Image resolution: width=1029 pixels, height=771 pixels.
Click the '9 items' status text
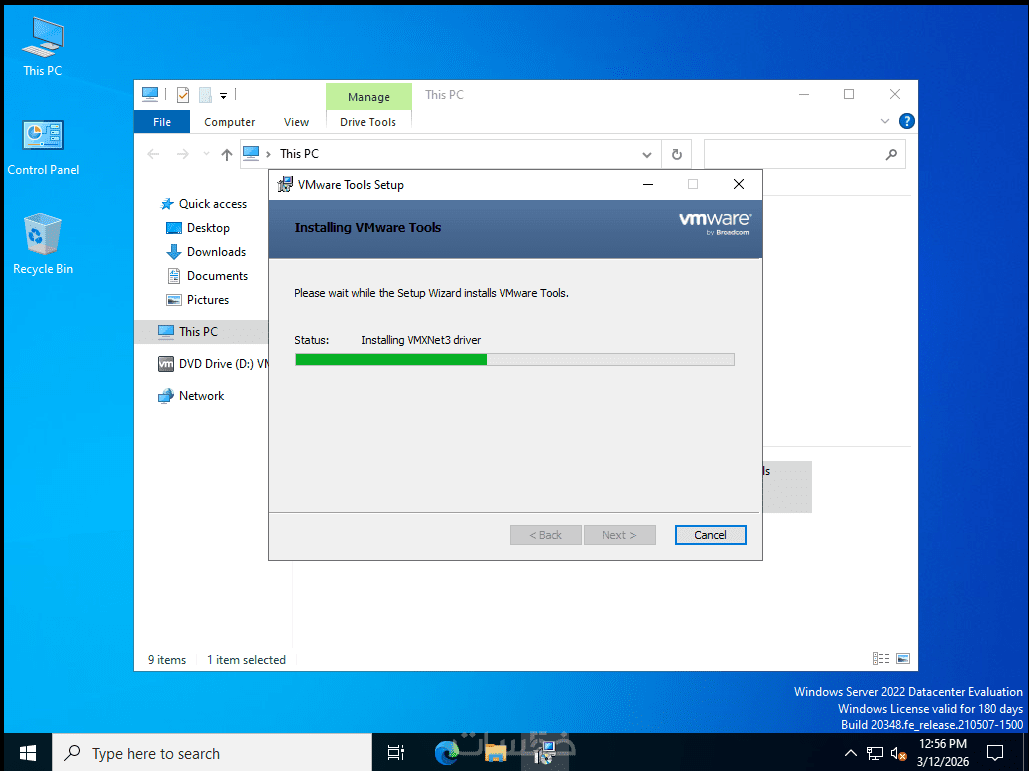(167, 659)
